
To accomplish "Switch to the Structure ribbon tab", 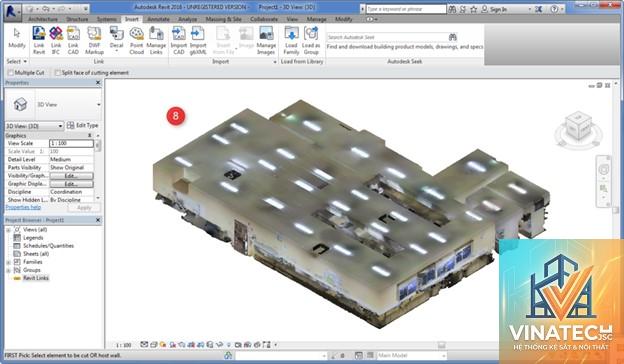I will [x=77, y=19].
